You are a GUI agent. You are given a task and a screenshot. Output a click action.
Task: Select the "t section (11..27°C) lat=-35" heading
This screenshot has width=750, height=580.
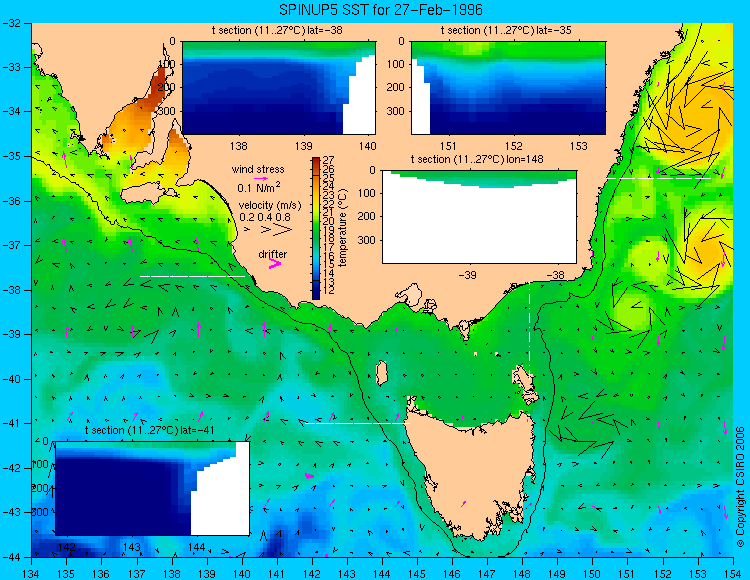coord(506,31)
